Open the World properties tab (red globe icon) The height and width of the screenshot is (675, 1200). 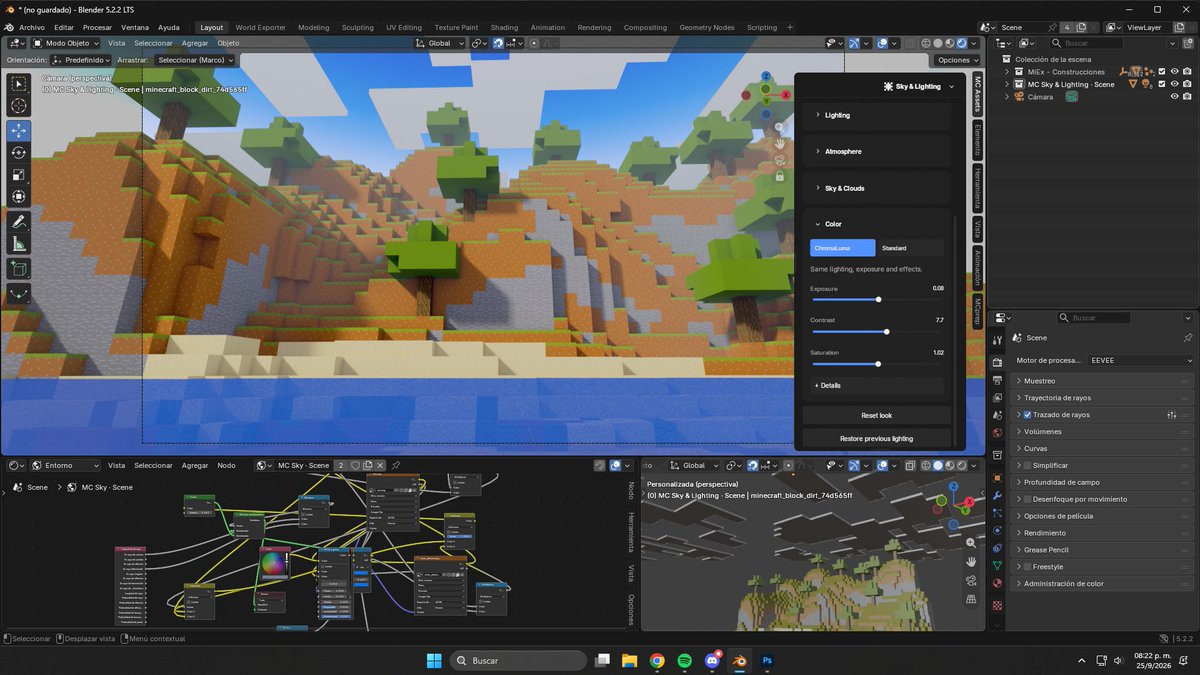pos(997,433)
